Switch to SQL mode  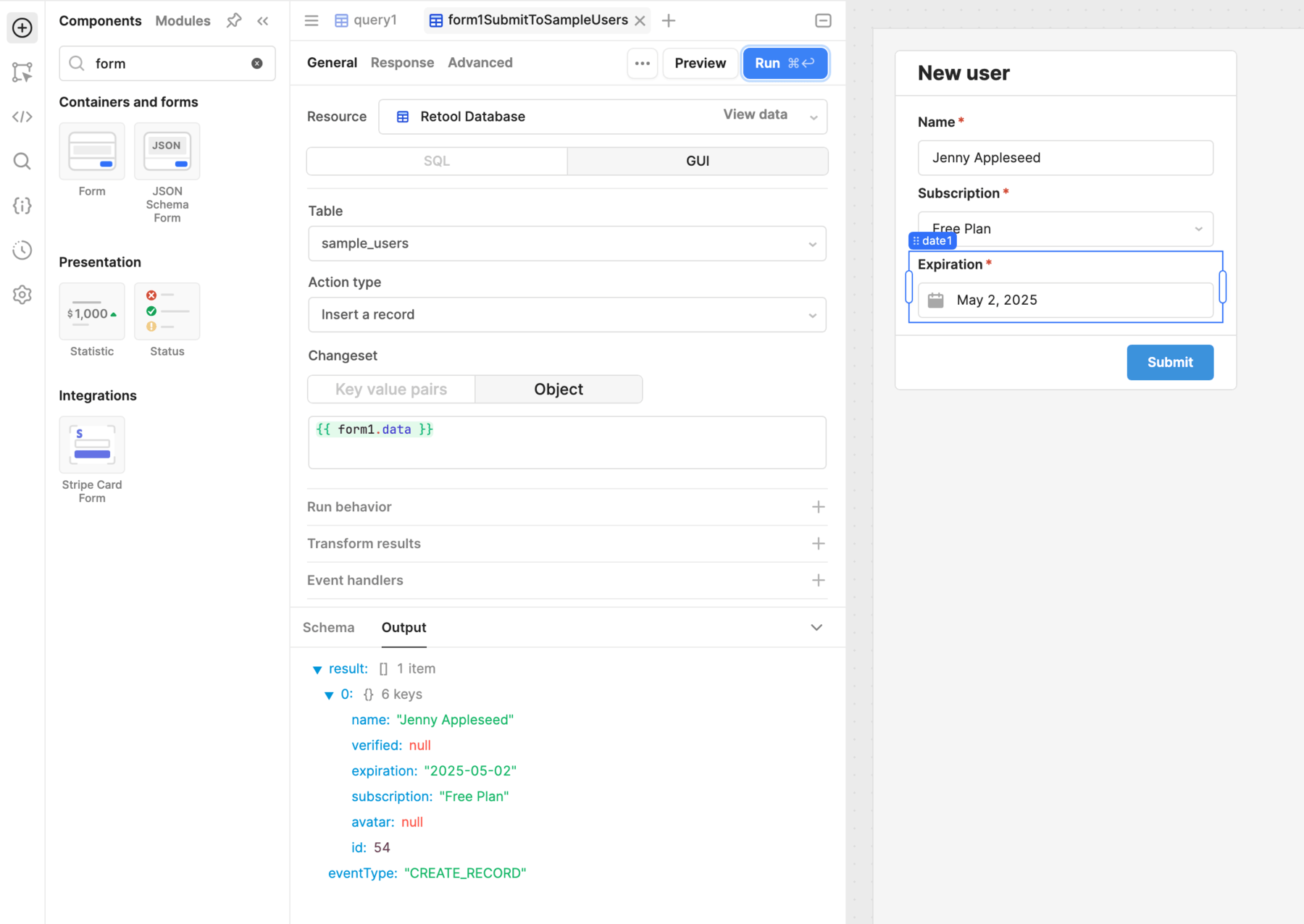tap(437, 161)
